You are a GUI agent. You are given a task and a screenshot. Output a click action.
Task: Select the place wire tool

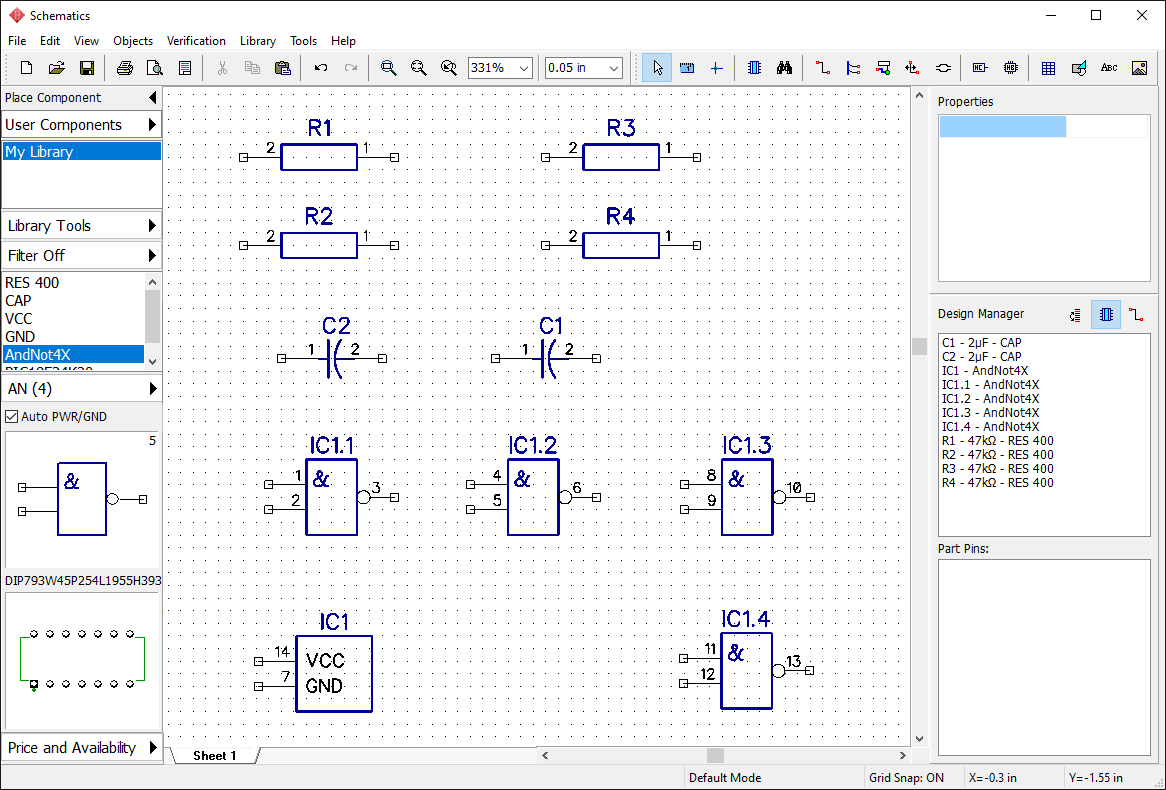tap(822, 68)
